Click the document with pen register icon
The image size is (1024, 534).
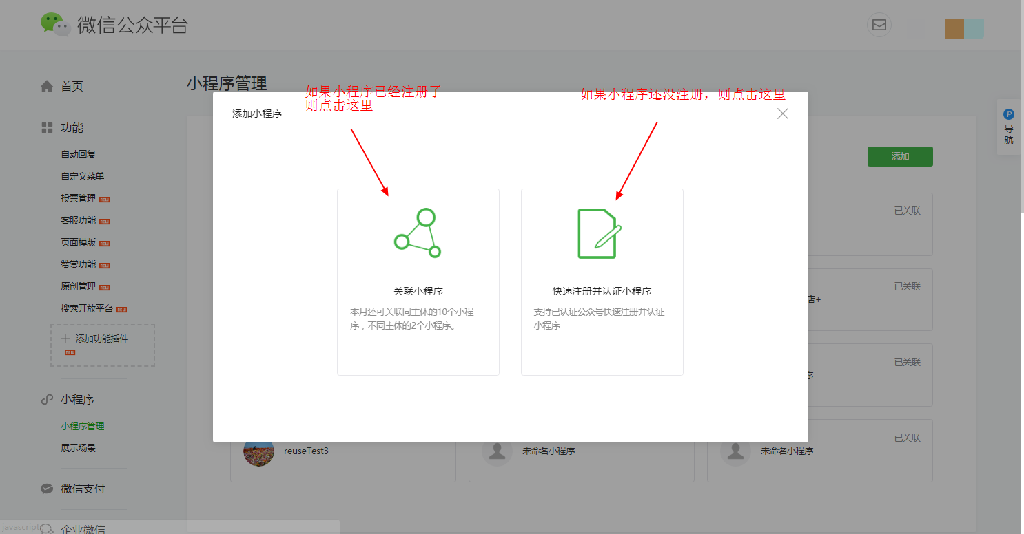click(x=600, y=233)
